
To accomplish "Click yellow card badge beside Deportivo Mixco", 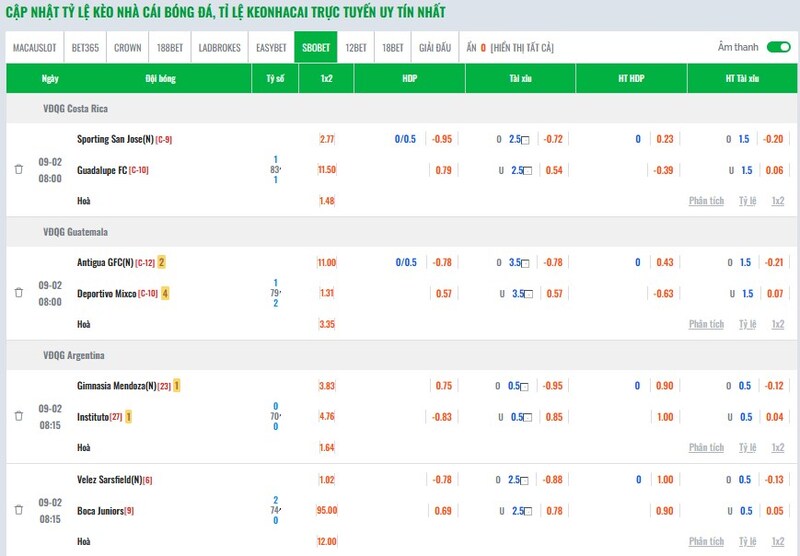I will (166, 293).
